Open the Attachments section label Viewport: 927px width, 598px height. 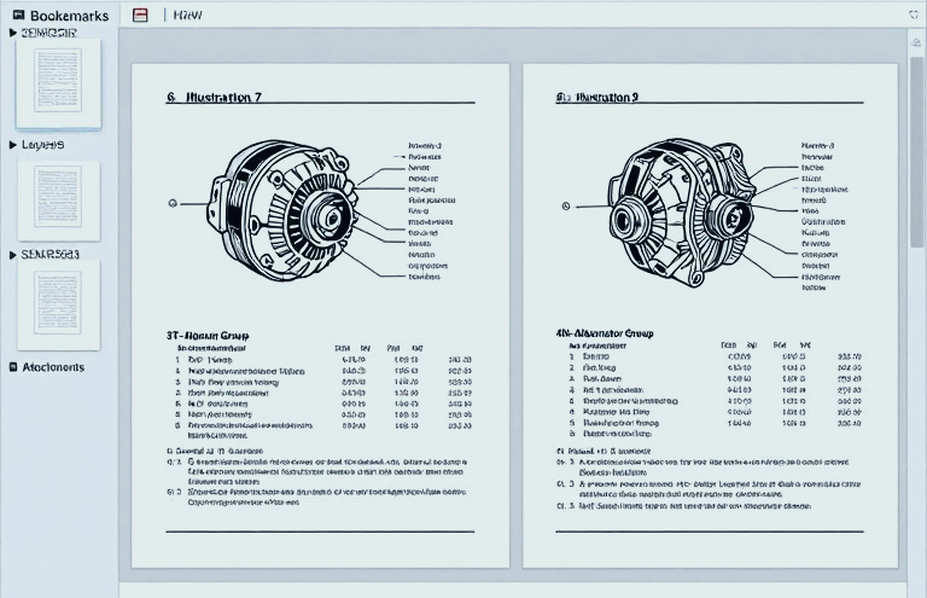click(53, 367)
